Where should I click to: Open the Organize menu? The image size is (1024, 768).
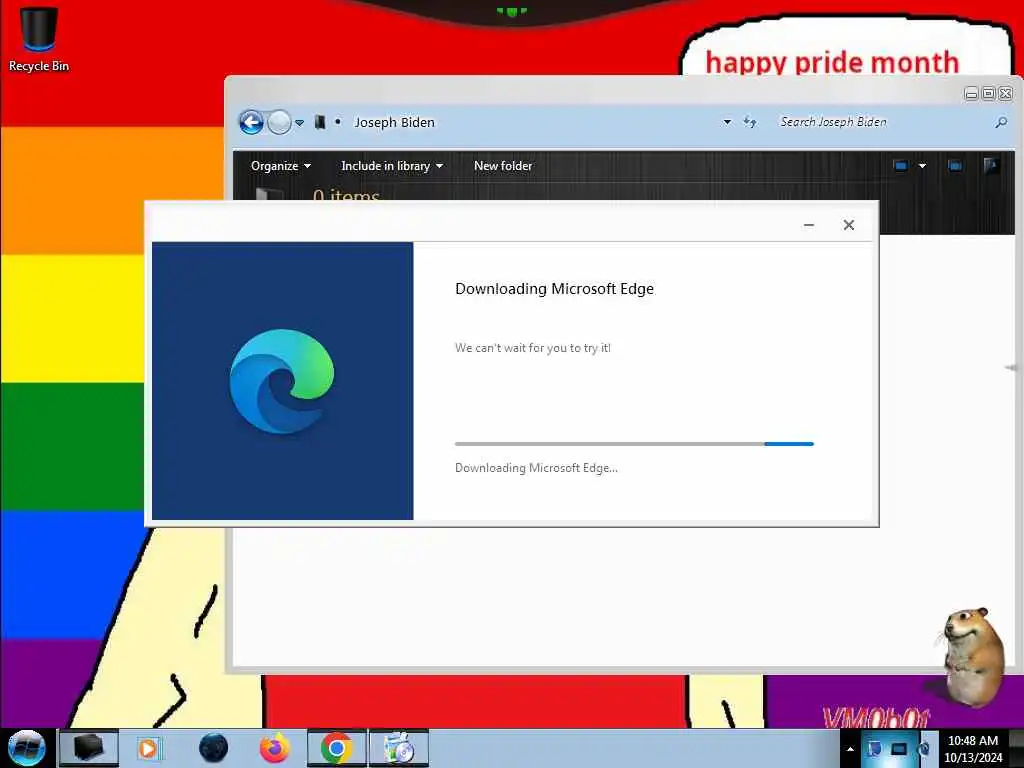pyautogui.click(x=281, y=166)
